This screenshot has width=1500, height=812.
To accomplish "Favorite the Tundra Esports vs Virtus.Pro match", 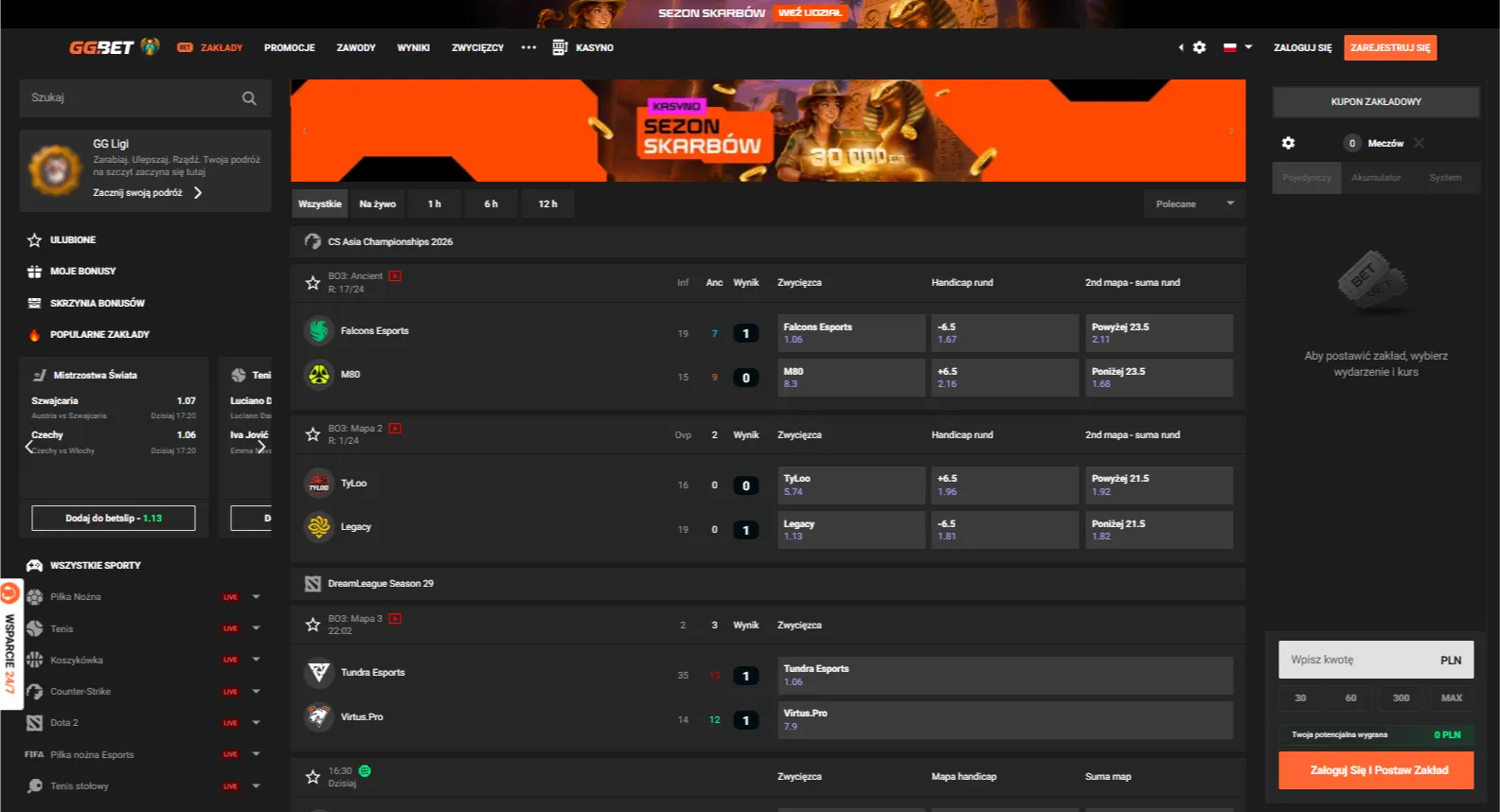I will [312, 625].
